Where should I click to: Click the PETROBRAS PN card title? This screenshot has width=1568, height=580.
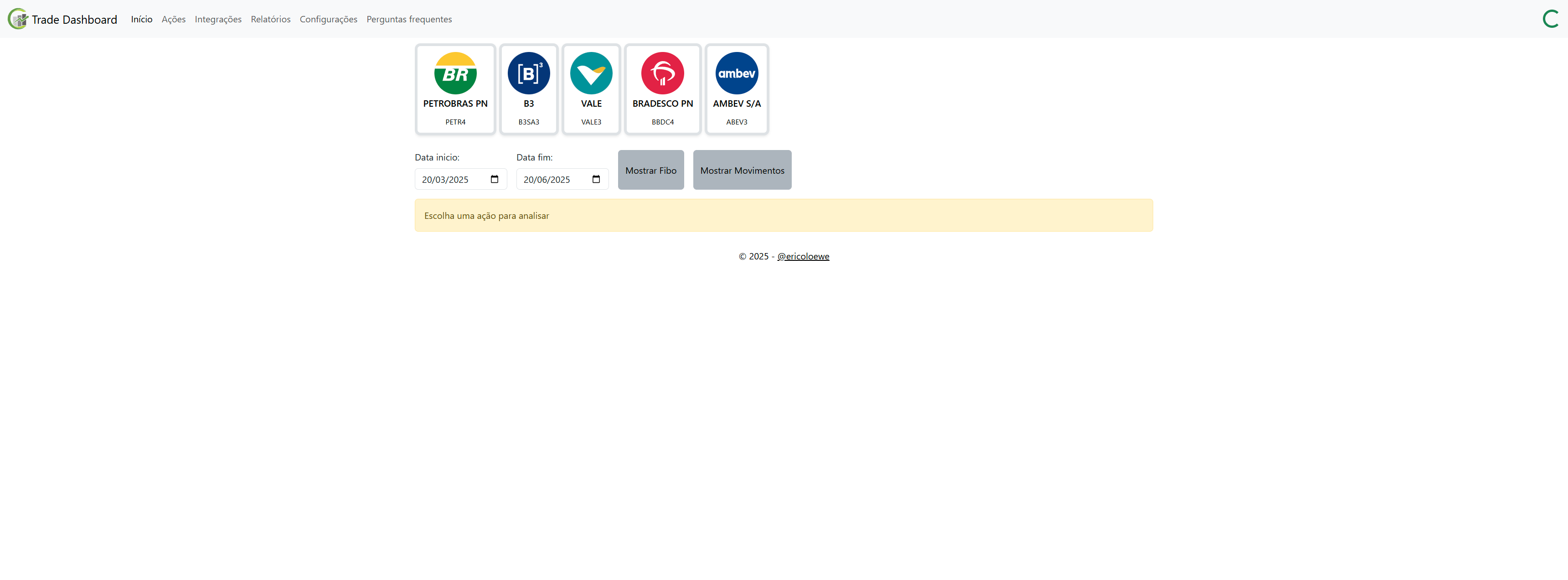pyautogui.click(x=455, y=104)
